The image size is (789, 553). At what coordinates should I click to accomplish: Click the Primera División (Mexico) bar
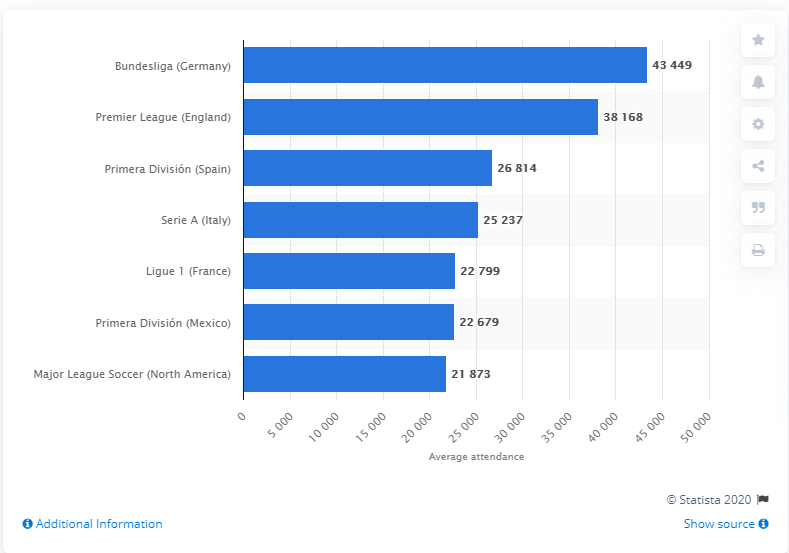(x=349, y=322)
